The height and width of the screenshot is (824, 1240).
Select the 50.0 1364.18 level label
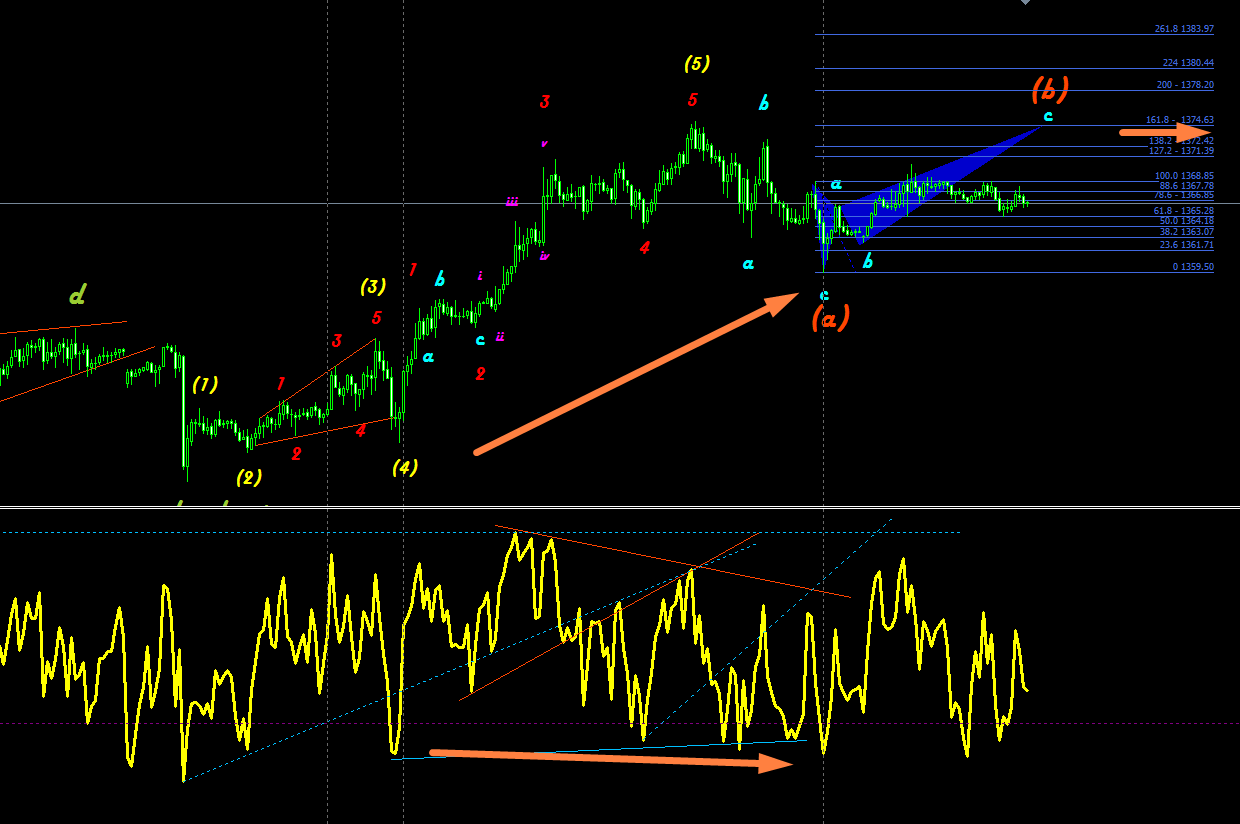coord(1186,221)
